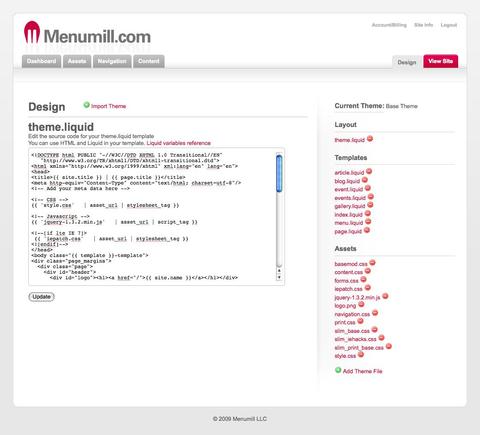The height and width of the screenshot is (435, 480).
Task: Delete slim_base.css using its red icon
Action: [374, 330]
